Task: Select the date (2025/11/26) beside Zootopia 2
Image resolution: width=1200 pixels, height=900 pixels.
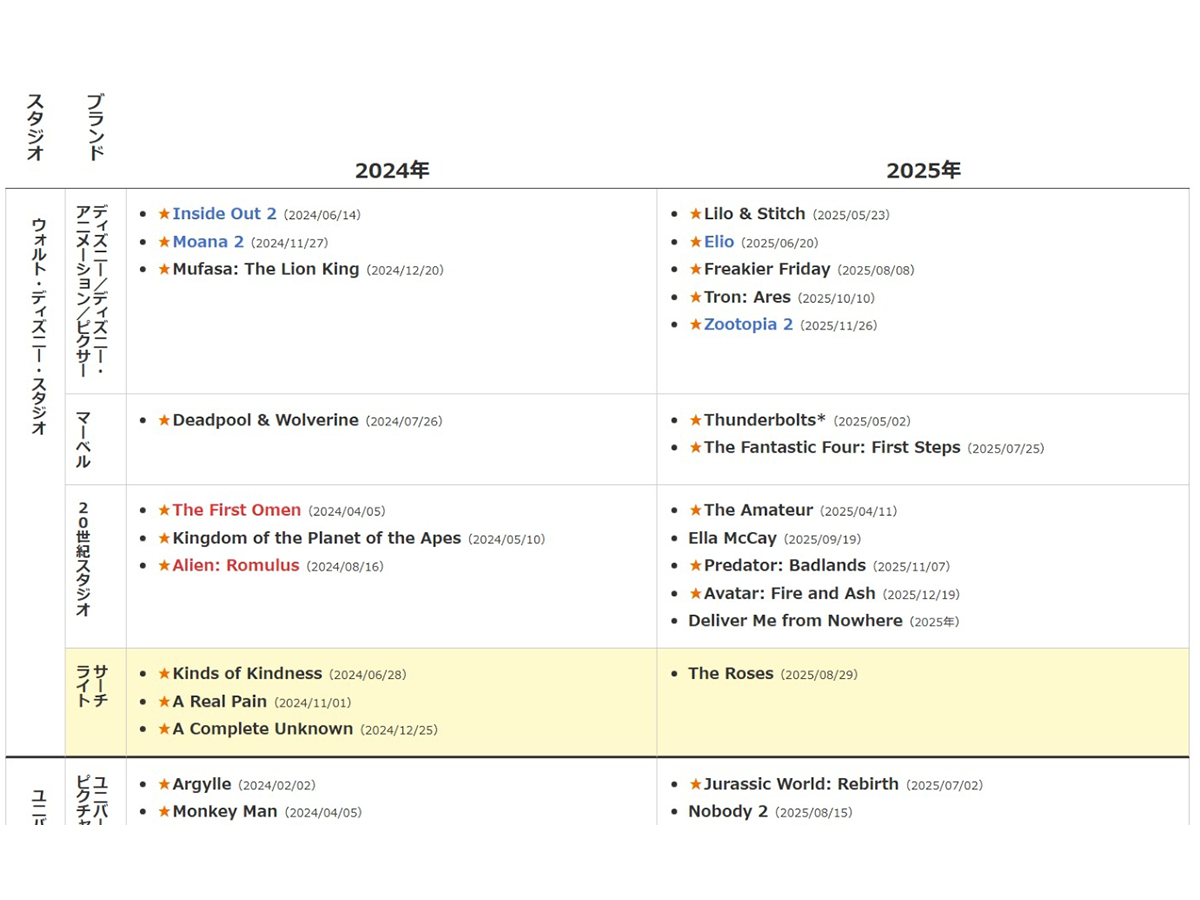Action: pyautogui.click(x=839, y=326)
